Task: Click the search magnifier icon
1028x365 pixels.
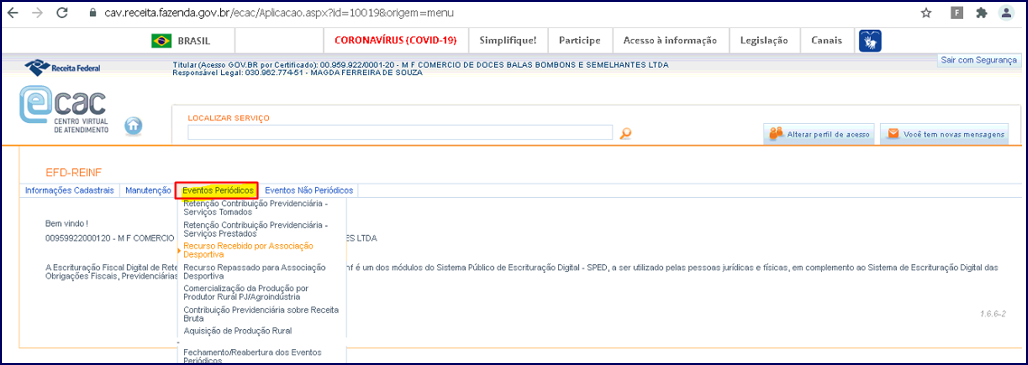Action: [625, 133]
